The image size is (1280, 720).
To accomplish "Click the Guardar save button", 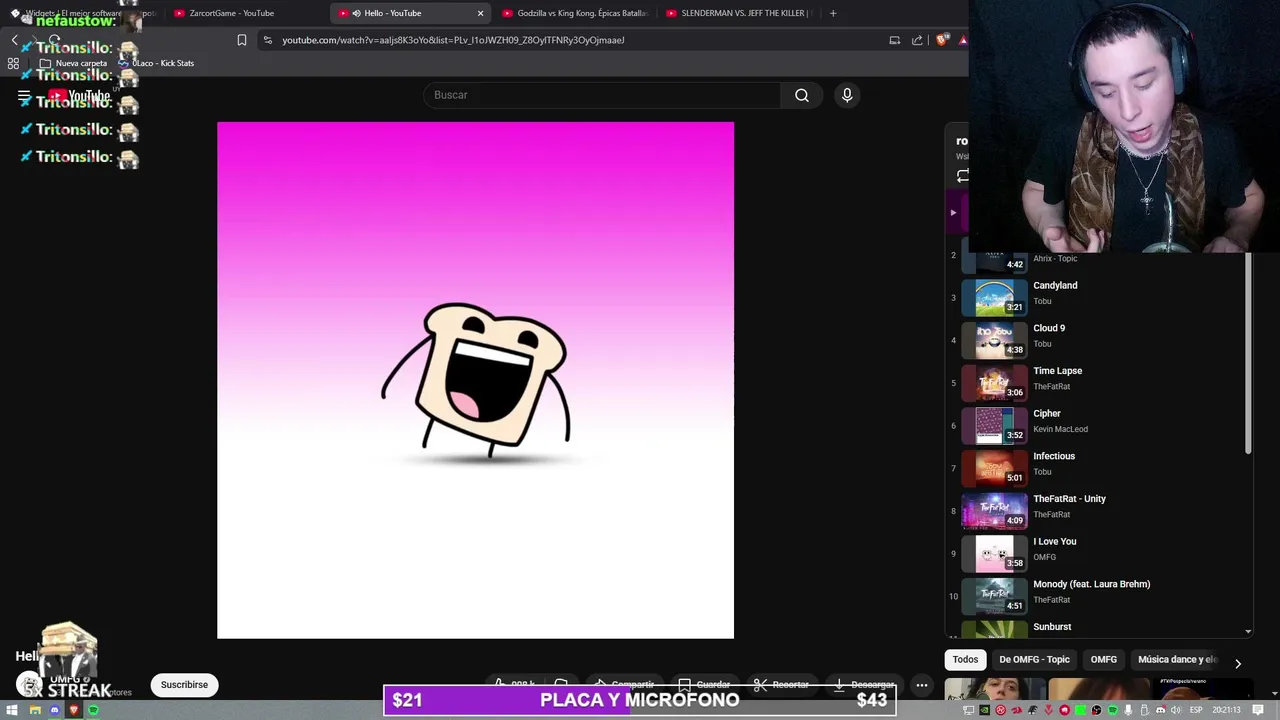I will coord(704,685).
